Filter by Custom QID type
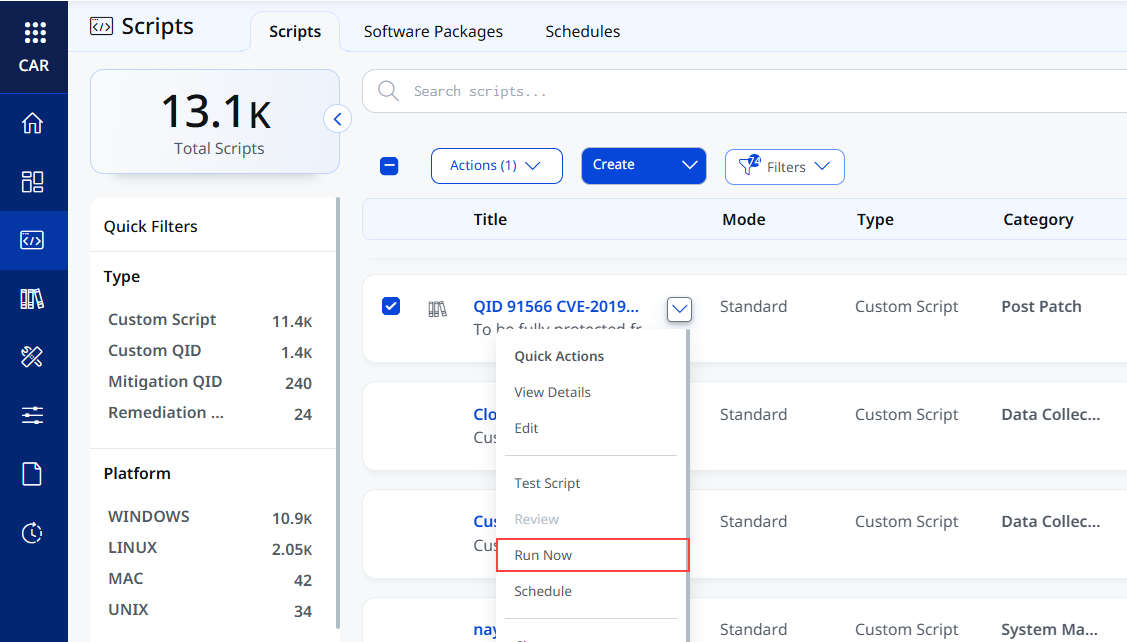The image size is (1127, 642). [155, 351]
